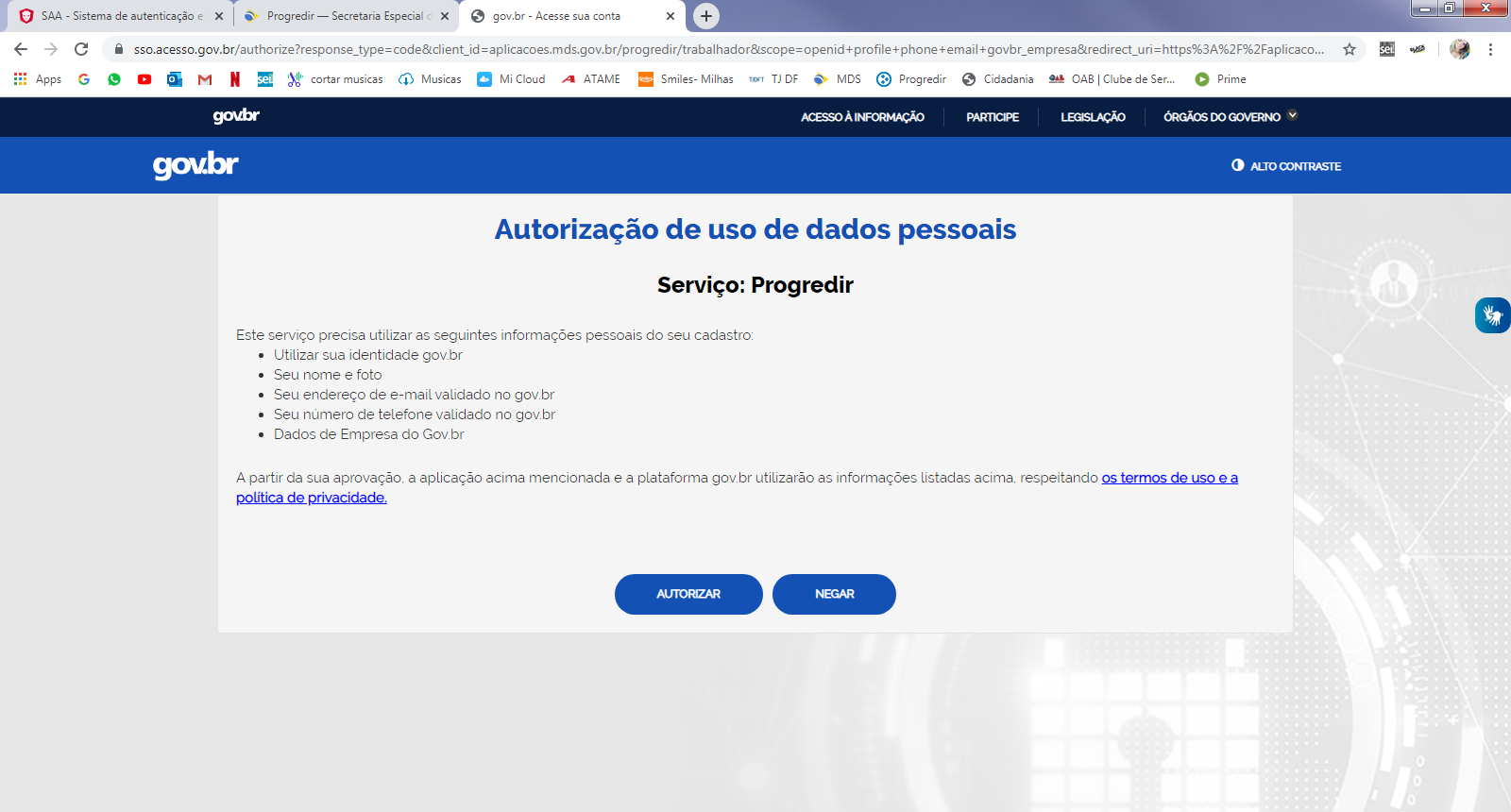This screenshot has width=1511, height=812.
Task: Expand ÓRGÃOS DO GOVERNO dropdown
Action: [1231, 117]
